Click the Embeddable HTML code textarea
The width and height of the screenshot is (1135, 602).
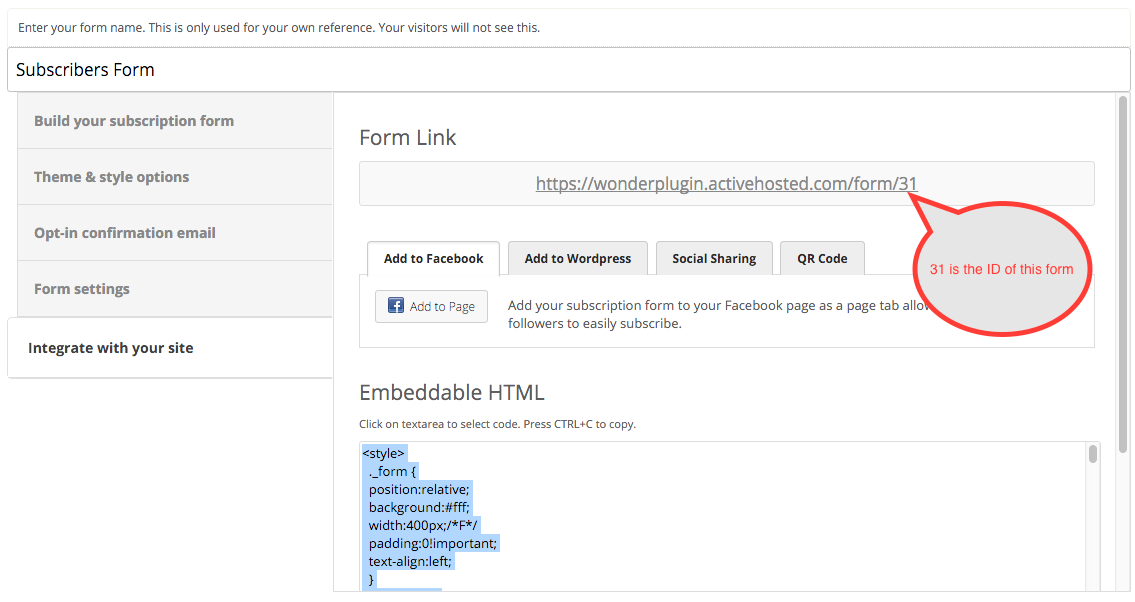pos(720,520)
